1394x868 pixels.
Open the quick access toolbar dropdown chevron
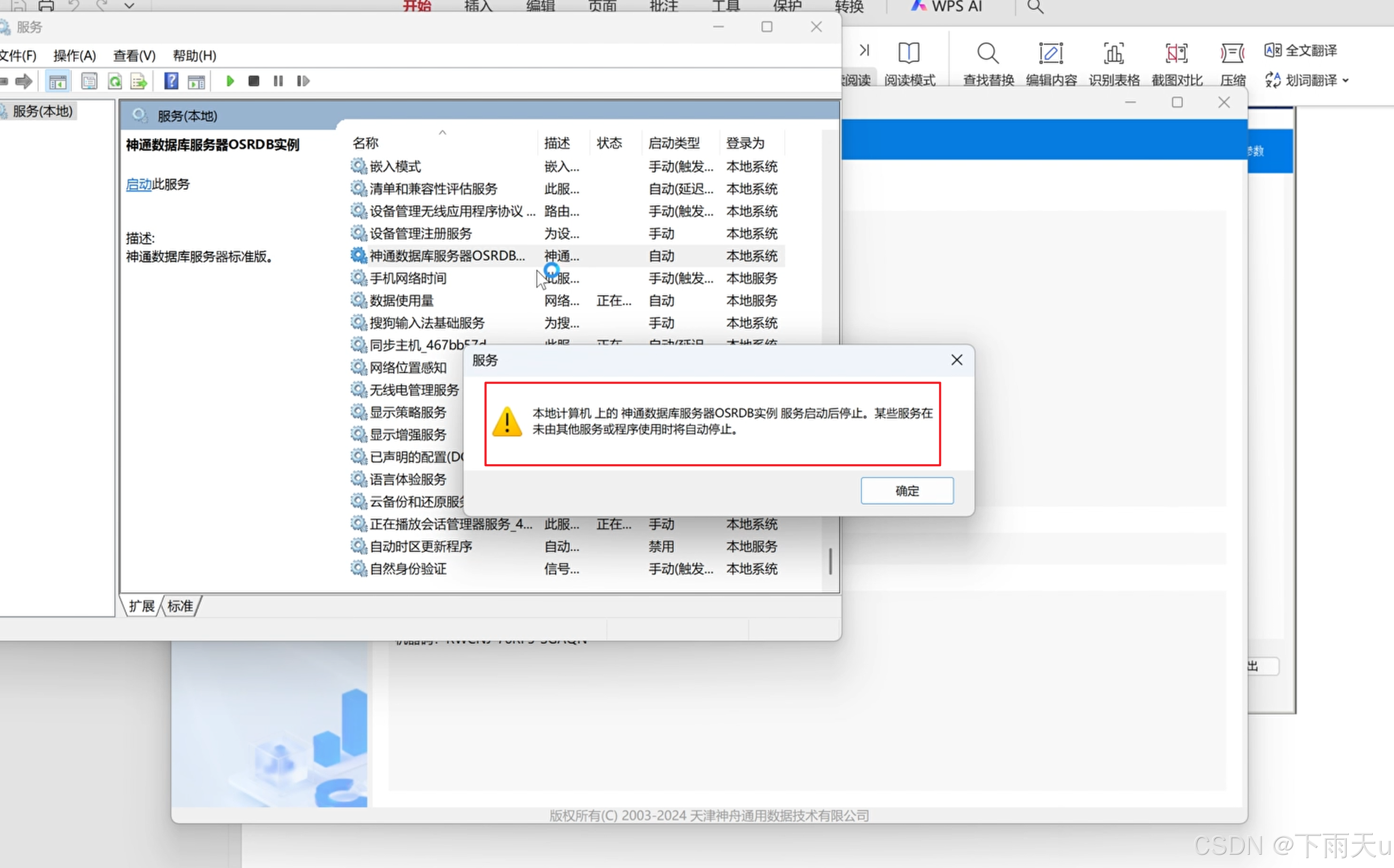(129, 6)
